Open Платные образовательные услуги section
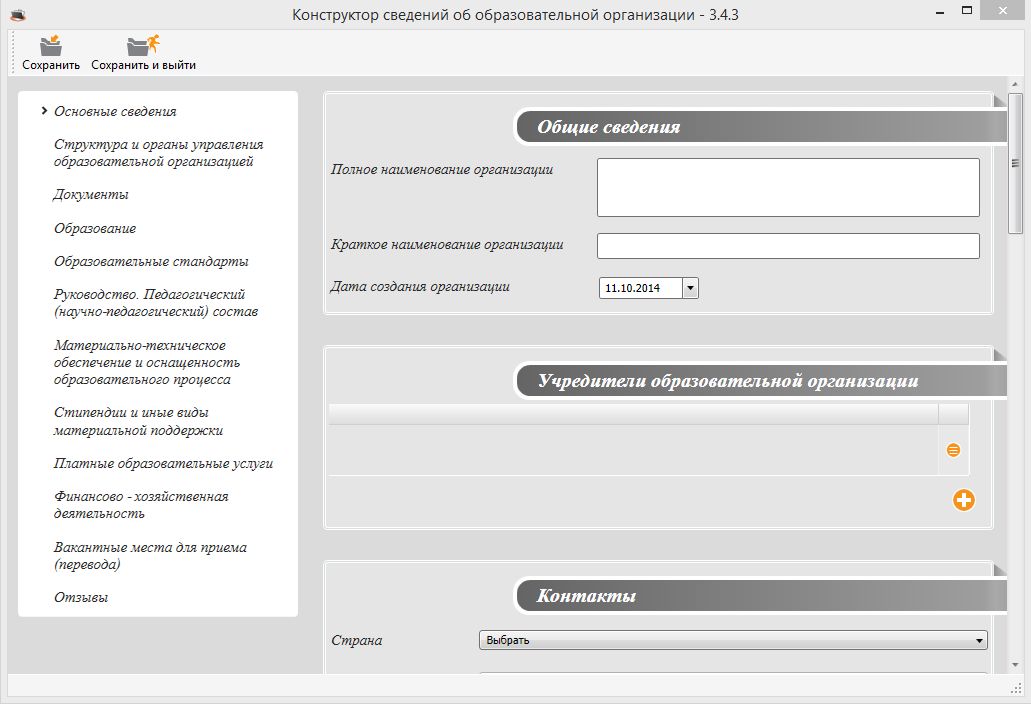The height and width of the screenshot is (704, 1031). tap(163, 463)
